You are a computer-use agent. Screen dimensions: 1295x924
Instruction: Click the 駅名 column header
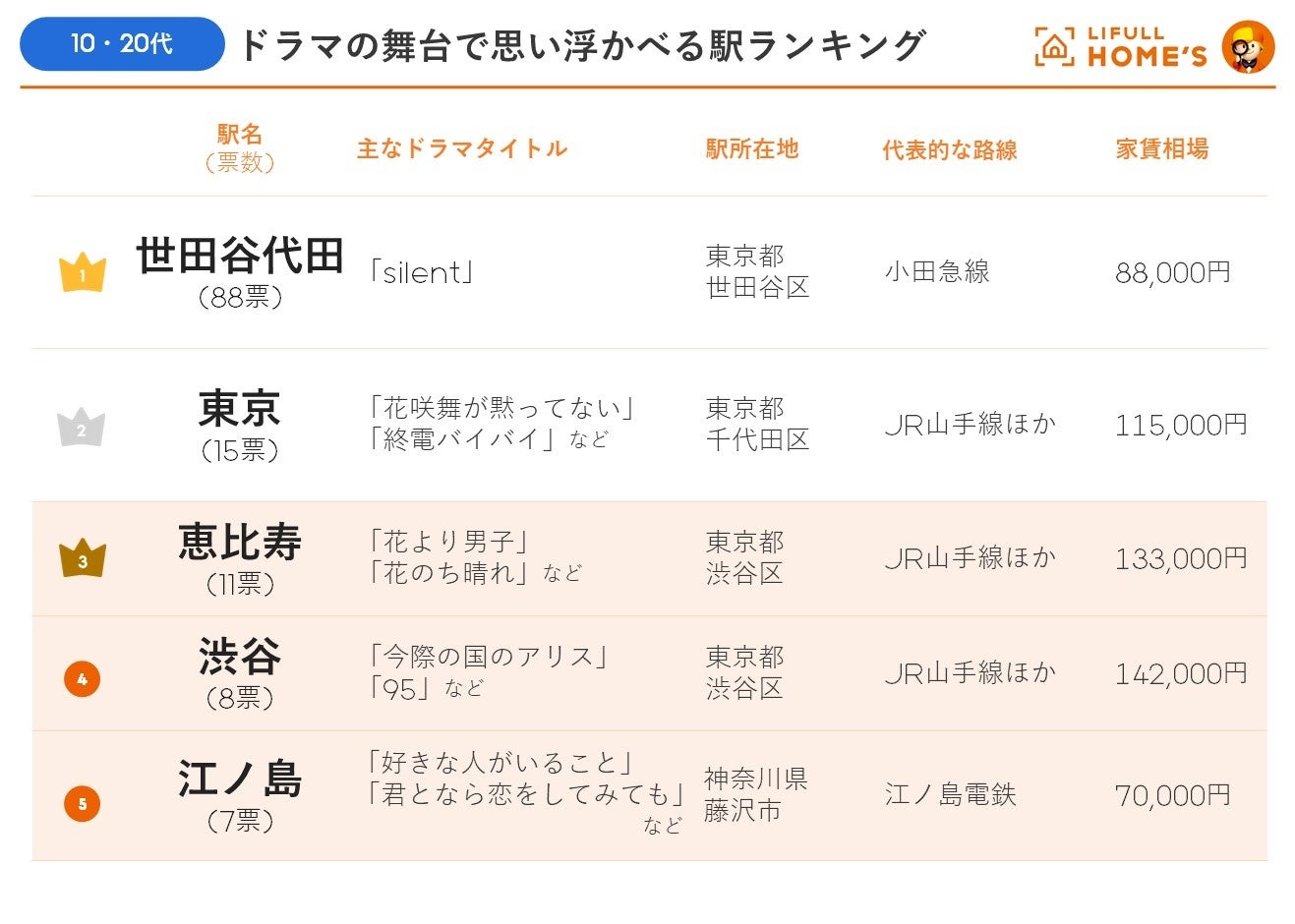(240, 136)
